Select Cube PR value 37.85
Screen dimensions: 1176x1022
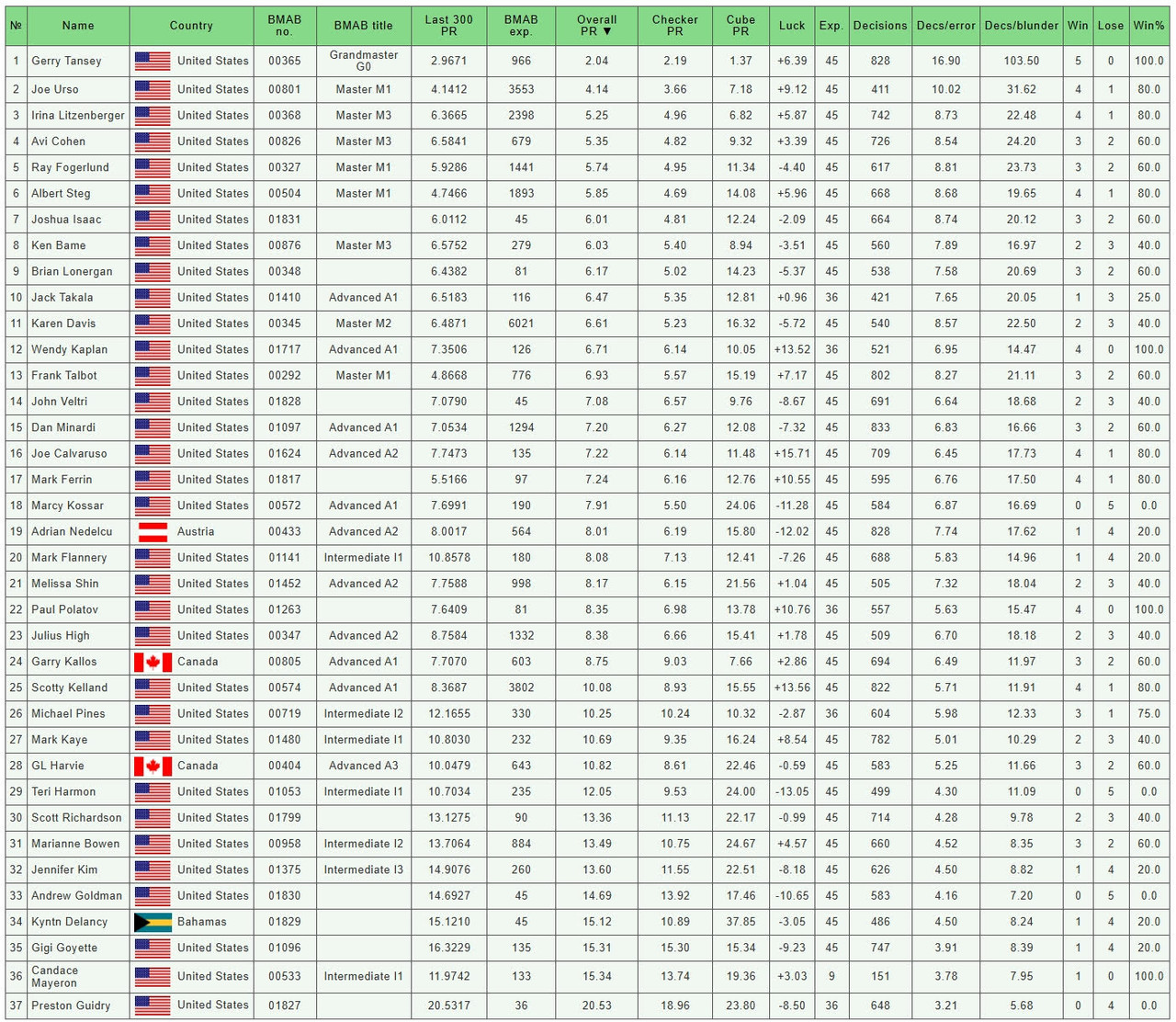click(x=741, y=922)
